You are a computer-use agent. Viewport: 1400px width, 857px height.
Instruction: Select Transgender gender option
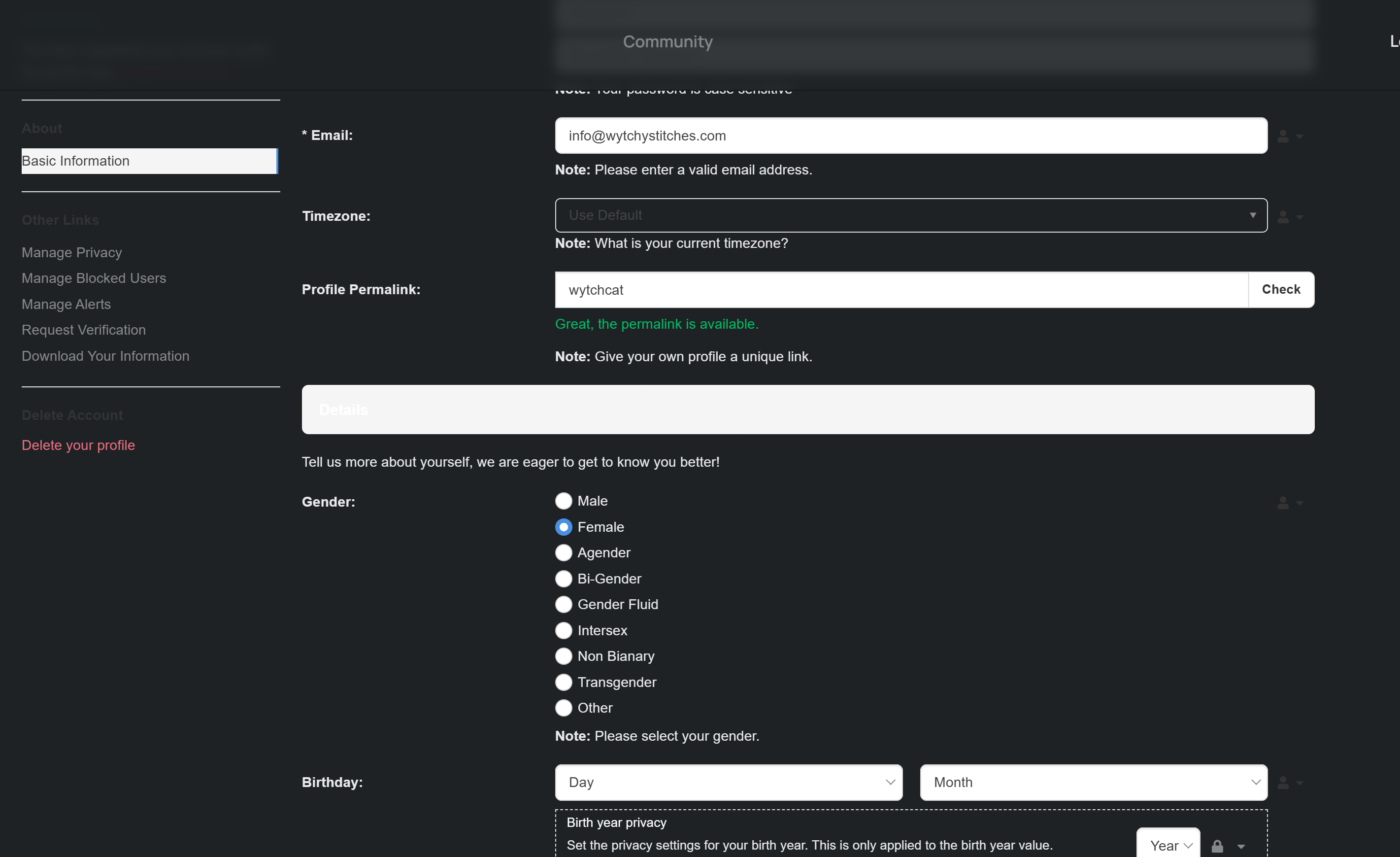click(x=563, y=682)
